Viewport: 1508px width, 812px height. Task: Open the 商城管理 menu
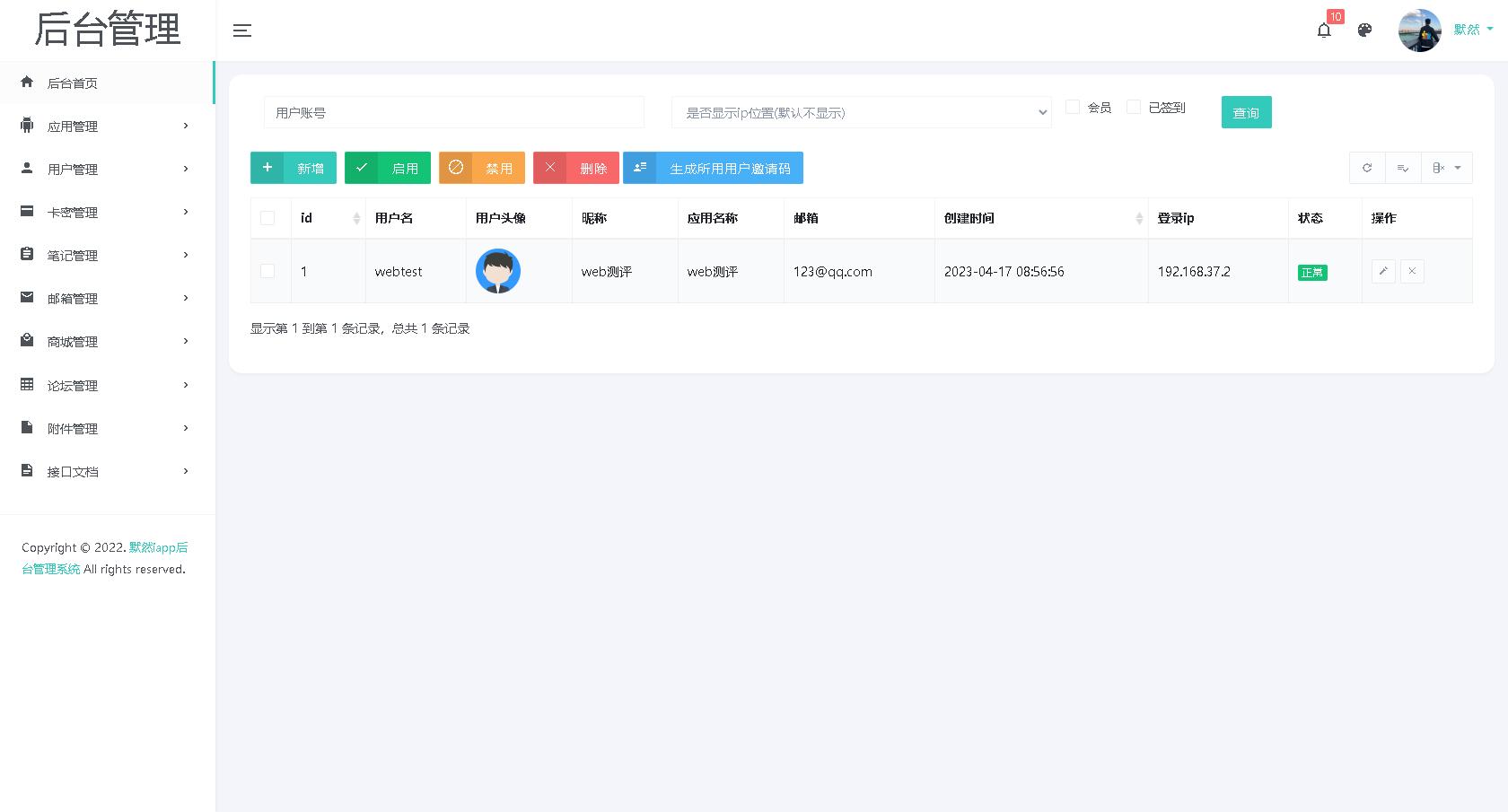point(73,341)
